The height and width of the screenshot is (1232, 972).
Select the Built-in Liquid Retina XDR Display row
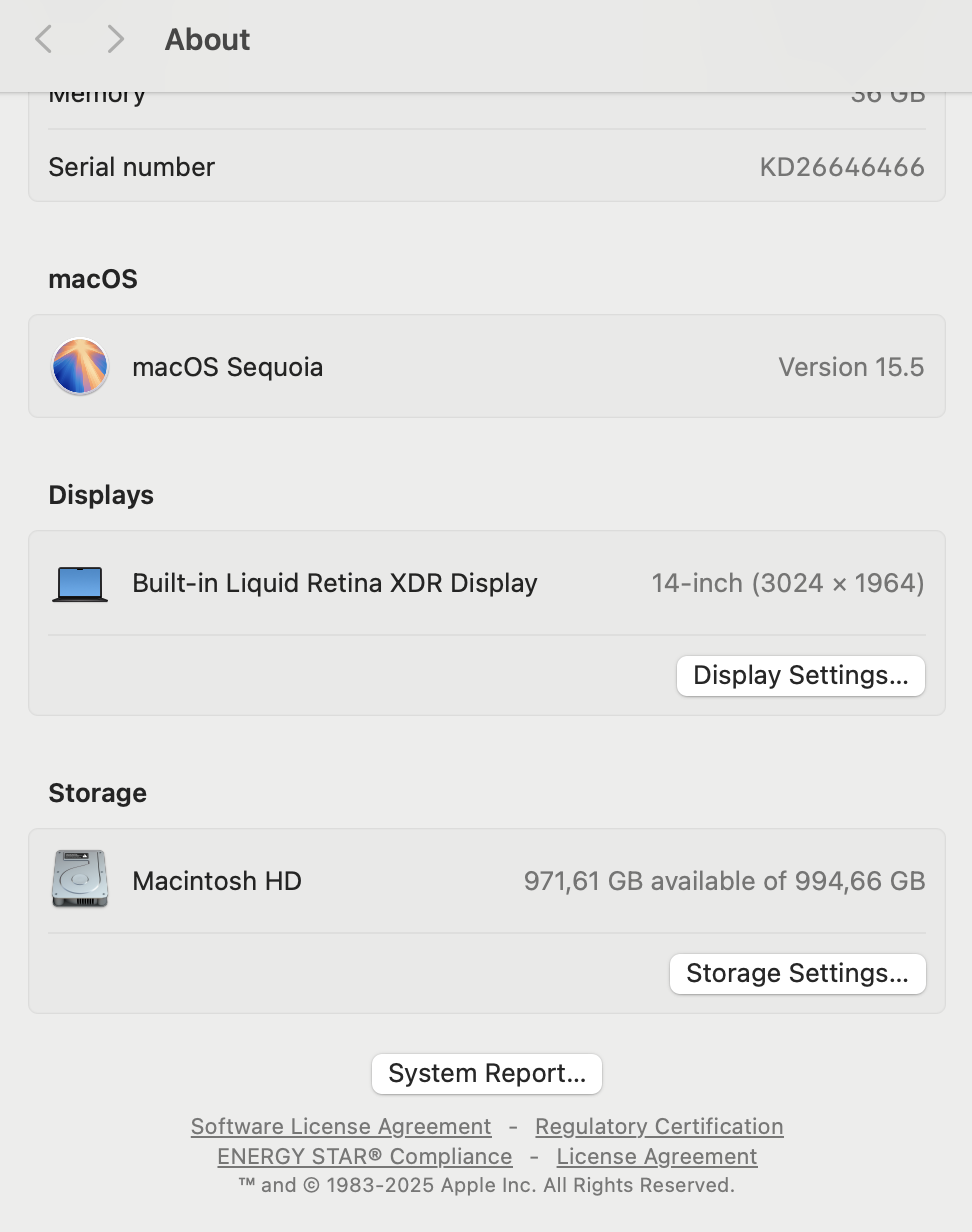tap(486, 582)
